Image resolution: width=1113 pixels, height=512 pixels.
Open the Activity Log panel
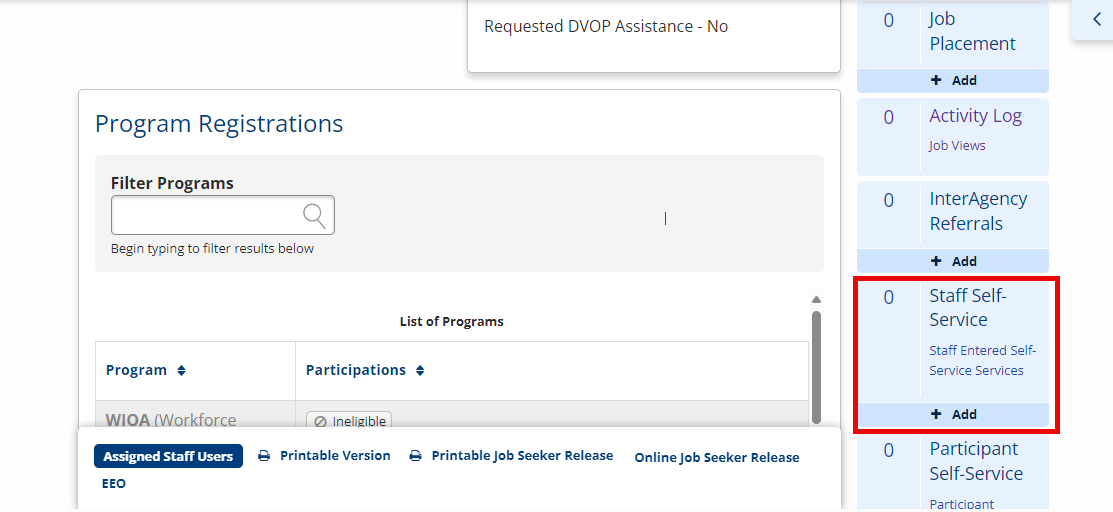click(x=975, y=116)
